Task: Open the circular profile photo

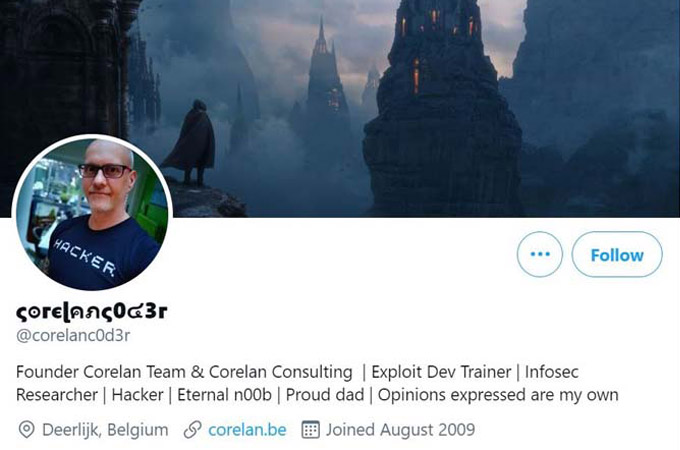Action: [x=92, y=213]
